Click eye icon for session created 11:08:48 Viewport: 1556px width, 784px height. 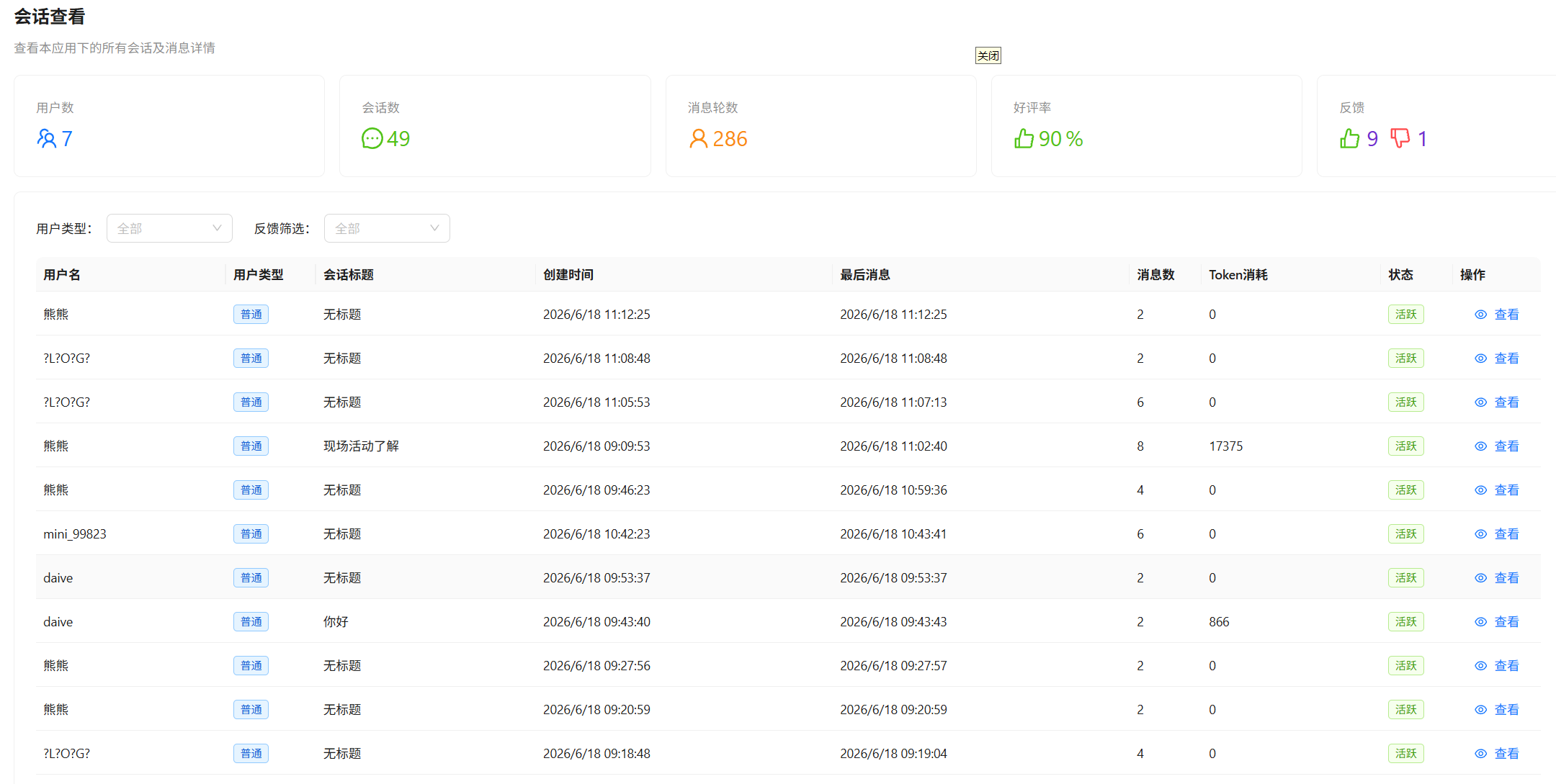pyautogui.click(x=1480, y=359)
